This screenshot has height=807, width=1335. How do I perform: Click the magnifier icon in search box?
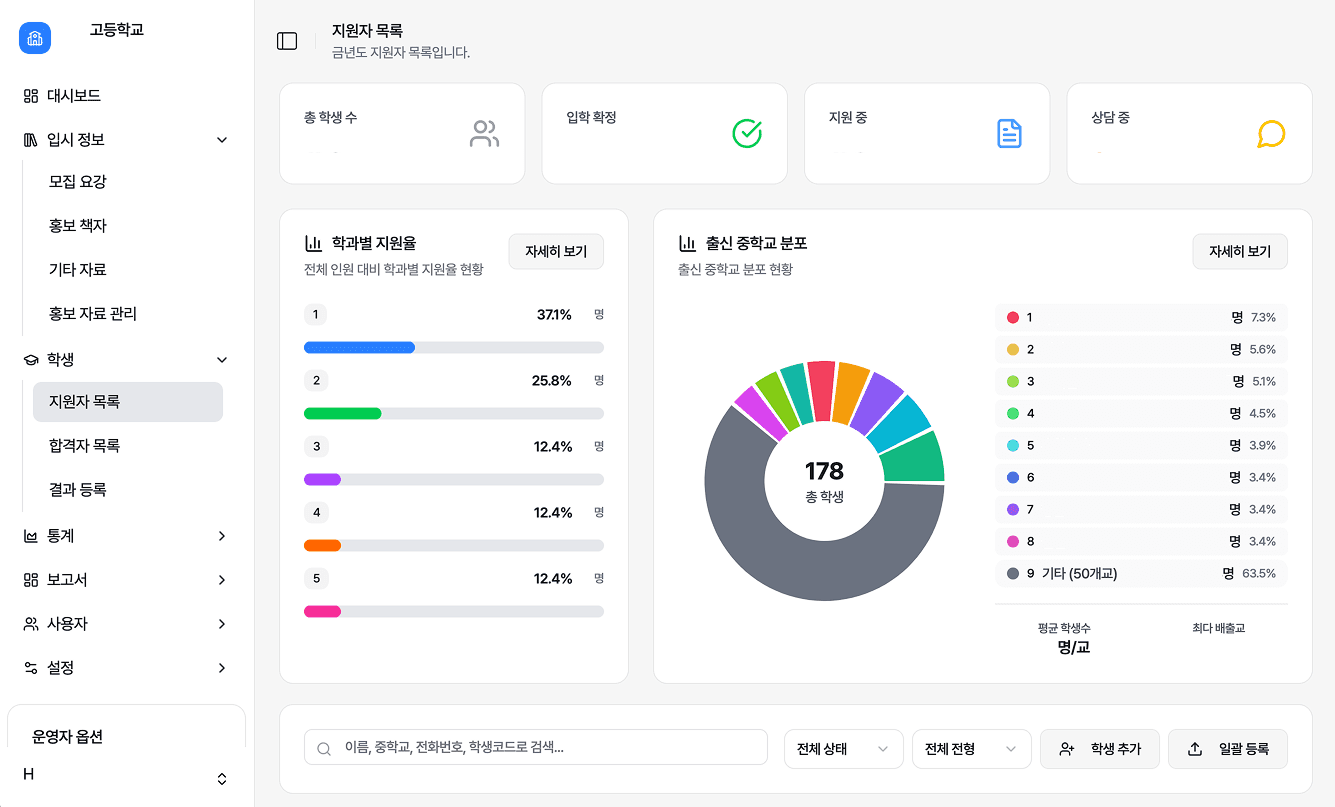click(324, 749)
